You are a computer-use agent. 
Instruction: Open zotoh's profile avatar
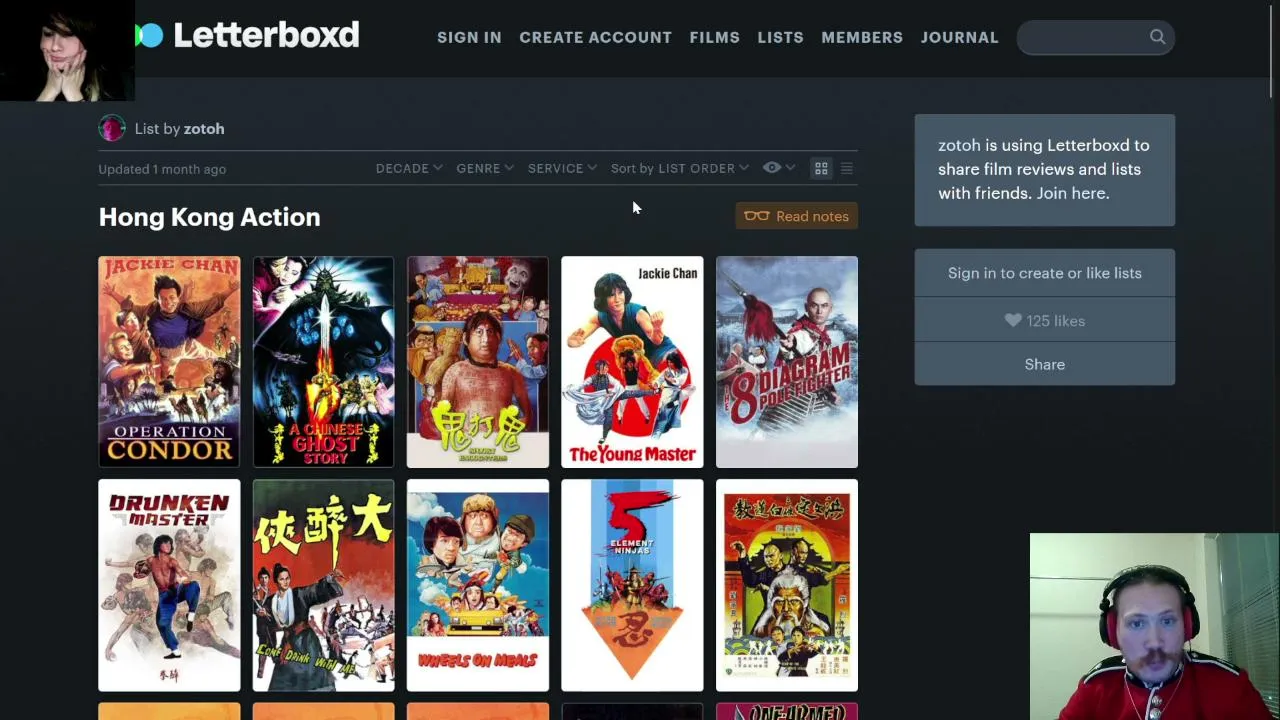point(112,128)
